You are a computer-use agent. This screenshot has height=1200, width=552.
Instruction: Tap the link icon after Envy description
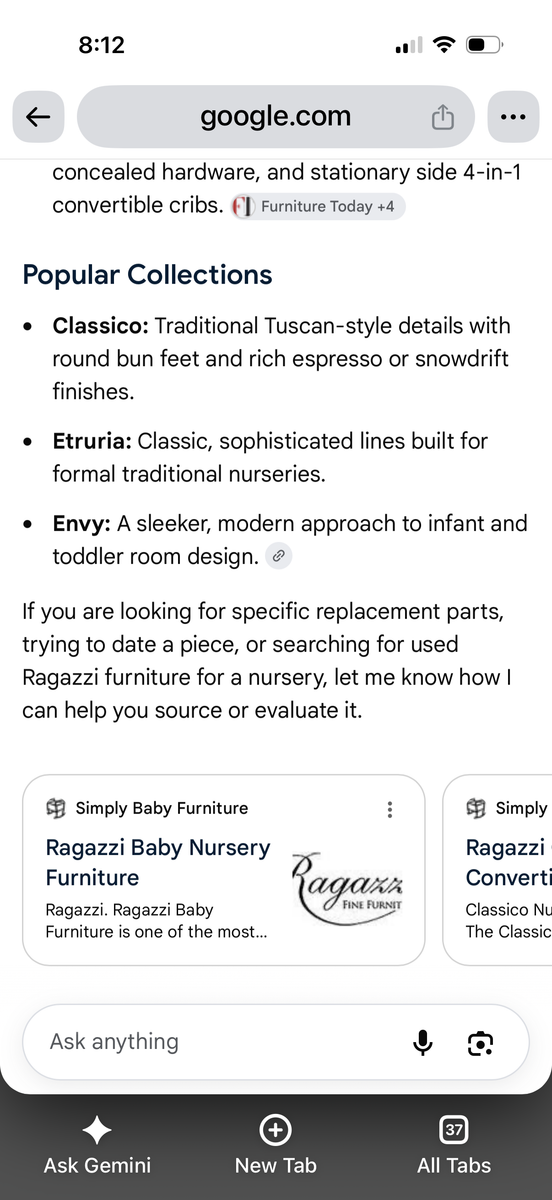[x=280, y=556]
